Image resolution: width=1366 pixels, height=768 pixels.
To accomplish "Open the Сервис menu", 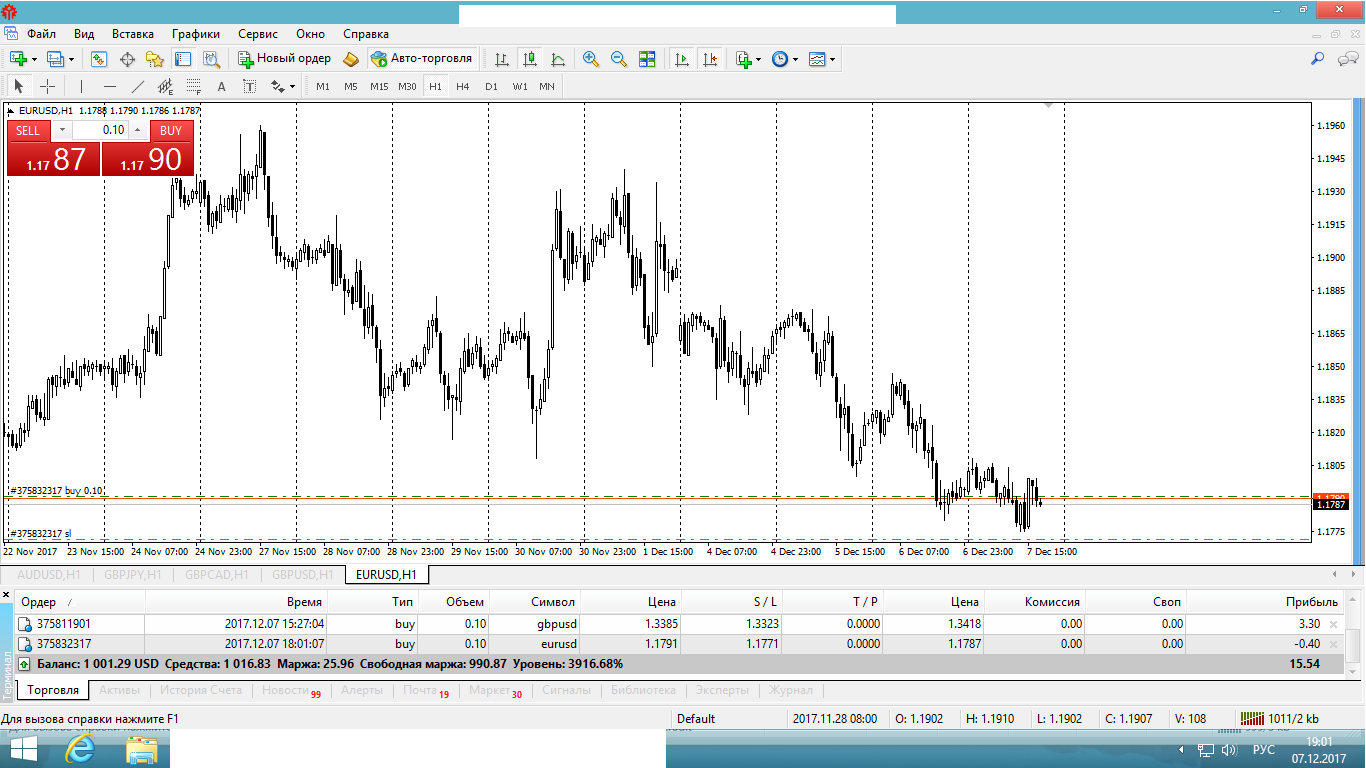I will point(257,33).
